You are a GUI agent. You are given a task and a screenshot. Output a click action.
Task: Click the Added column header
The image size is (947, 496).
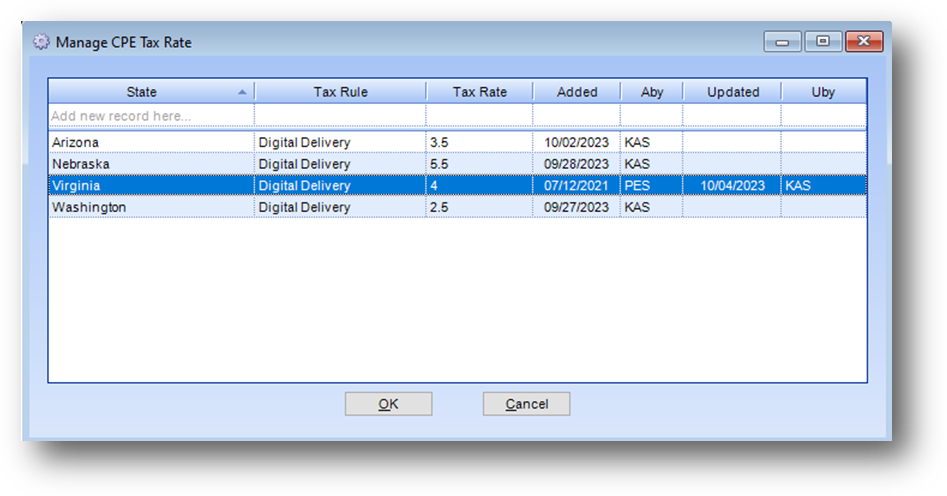pyautogui.click(x=577, y=92)
